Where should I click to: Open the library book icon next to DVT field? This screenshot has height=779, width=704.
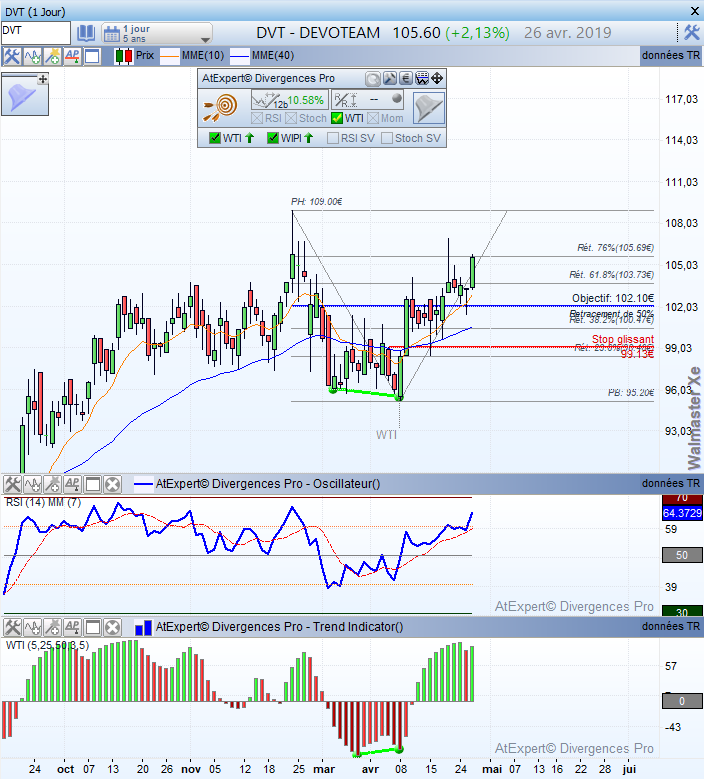(x=85, y=33)
